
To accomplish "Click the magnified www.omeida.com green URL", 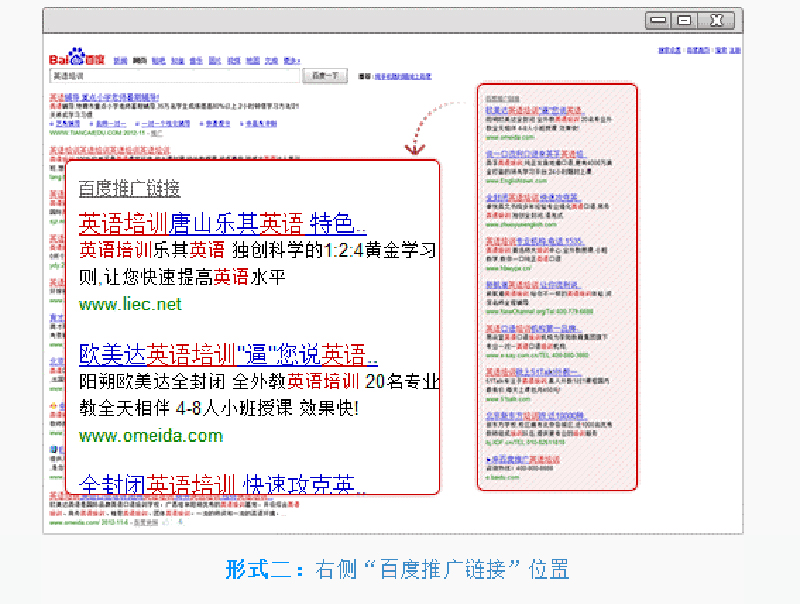I will 151,436.
